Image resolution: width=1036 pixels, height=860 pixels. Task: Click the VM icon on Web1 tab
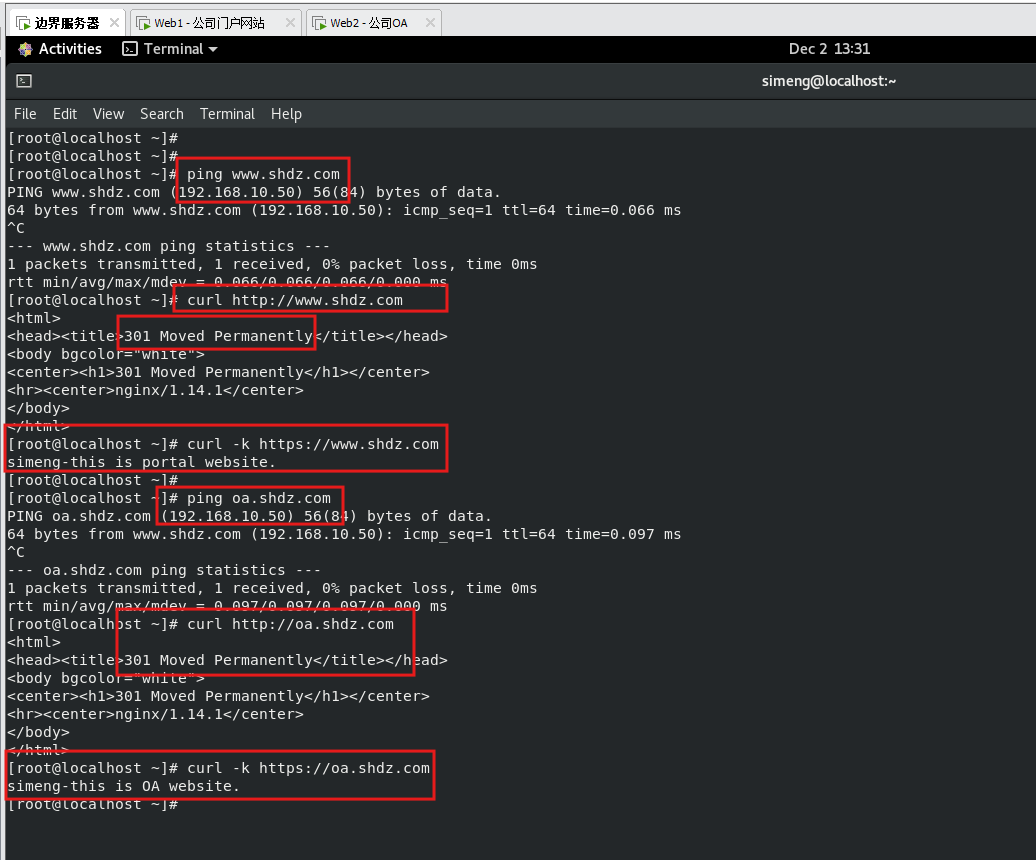pyautogui.click(x=142, y=23)
